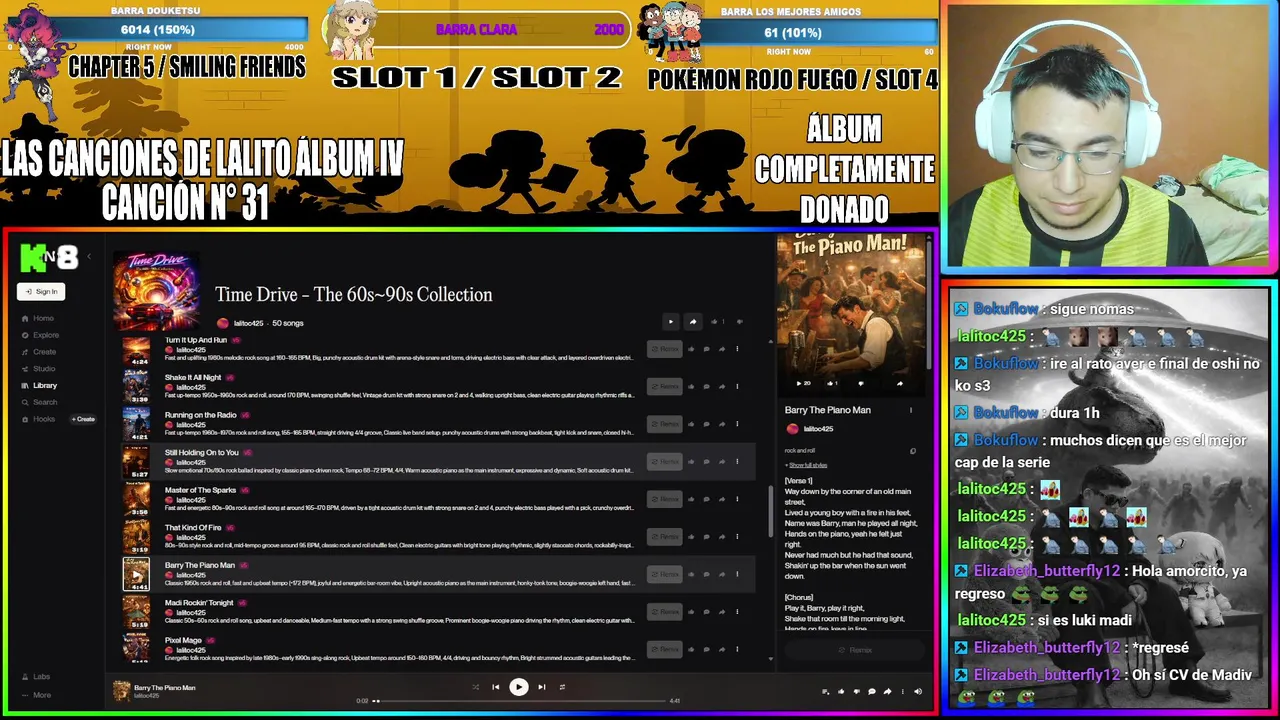This screenshot has width=1280, height=720.
Task: Open Library in the sidebar
Action: [x=39, y=385]
